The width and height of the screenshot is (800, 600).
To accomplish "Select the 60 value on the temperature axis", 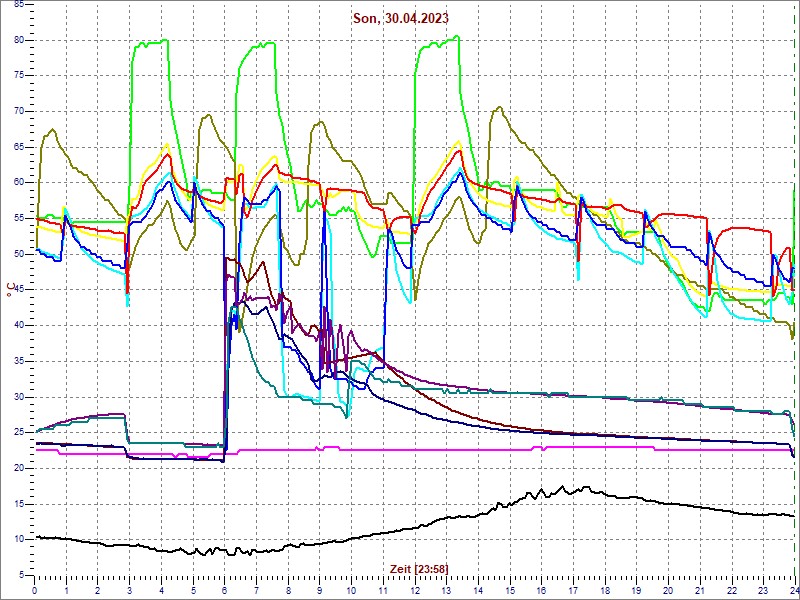I will [17, 183].
